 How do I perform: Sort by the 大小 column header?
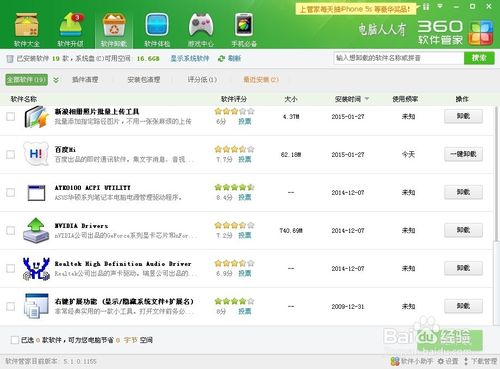(291, 99)
